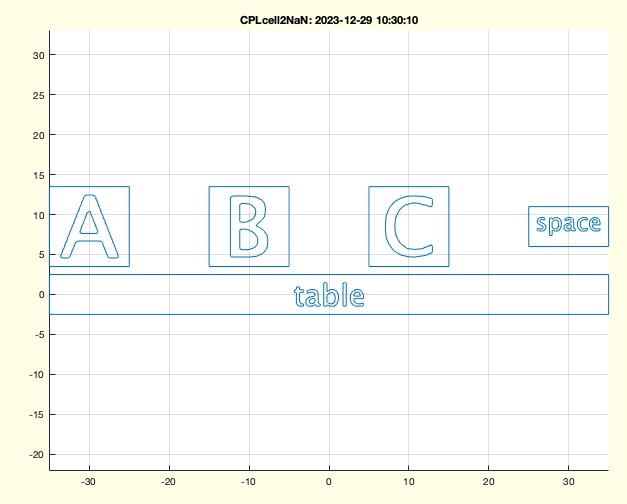Screen dimensions: 627x504
Task: Click the word "table" in the long rectangle
Action: coord(329,295)
